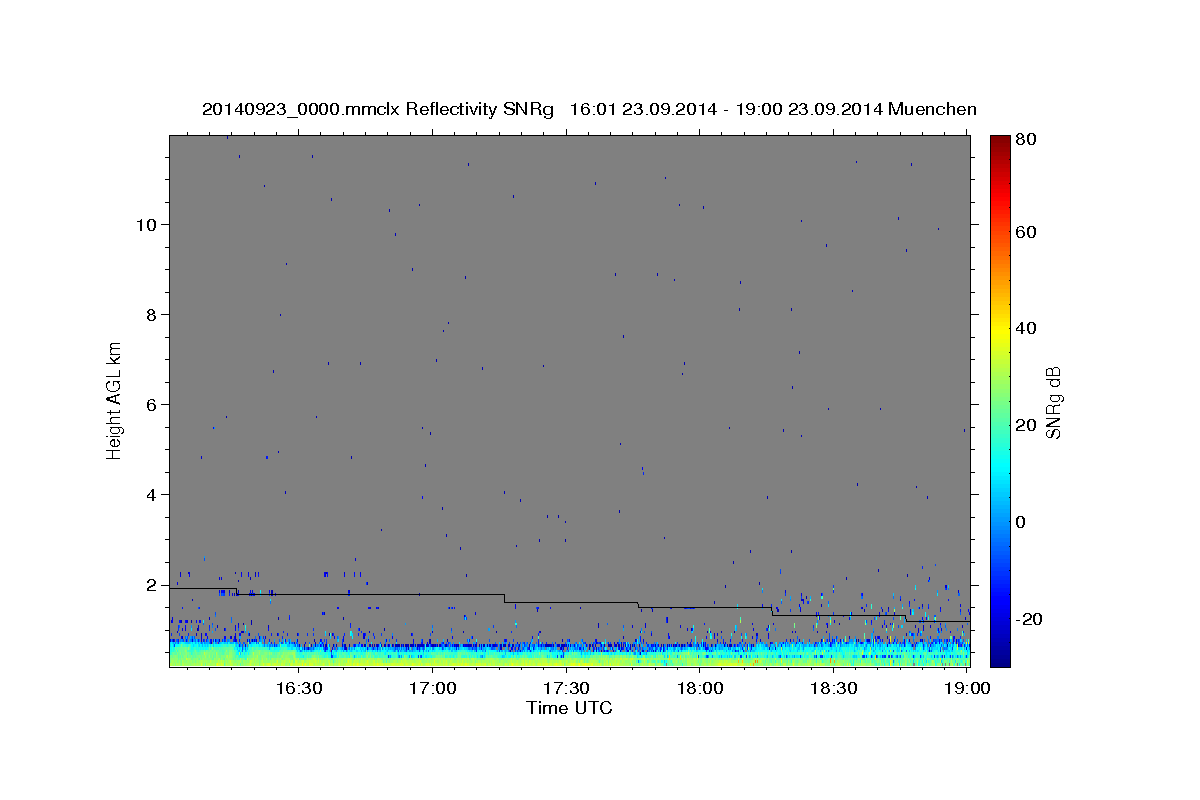The height and width of the screenshot is (800, 1200).
Task: Click the 17:00 time tick label
Action: pos(433,688)
